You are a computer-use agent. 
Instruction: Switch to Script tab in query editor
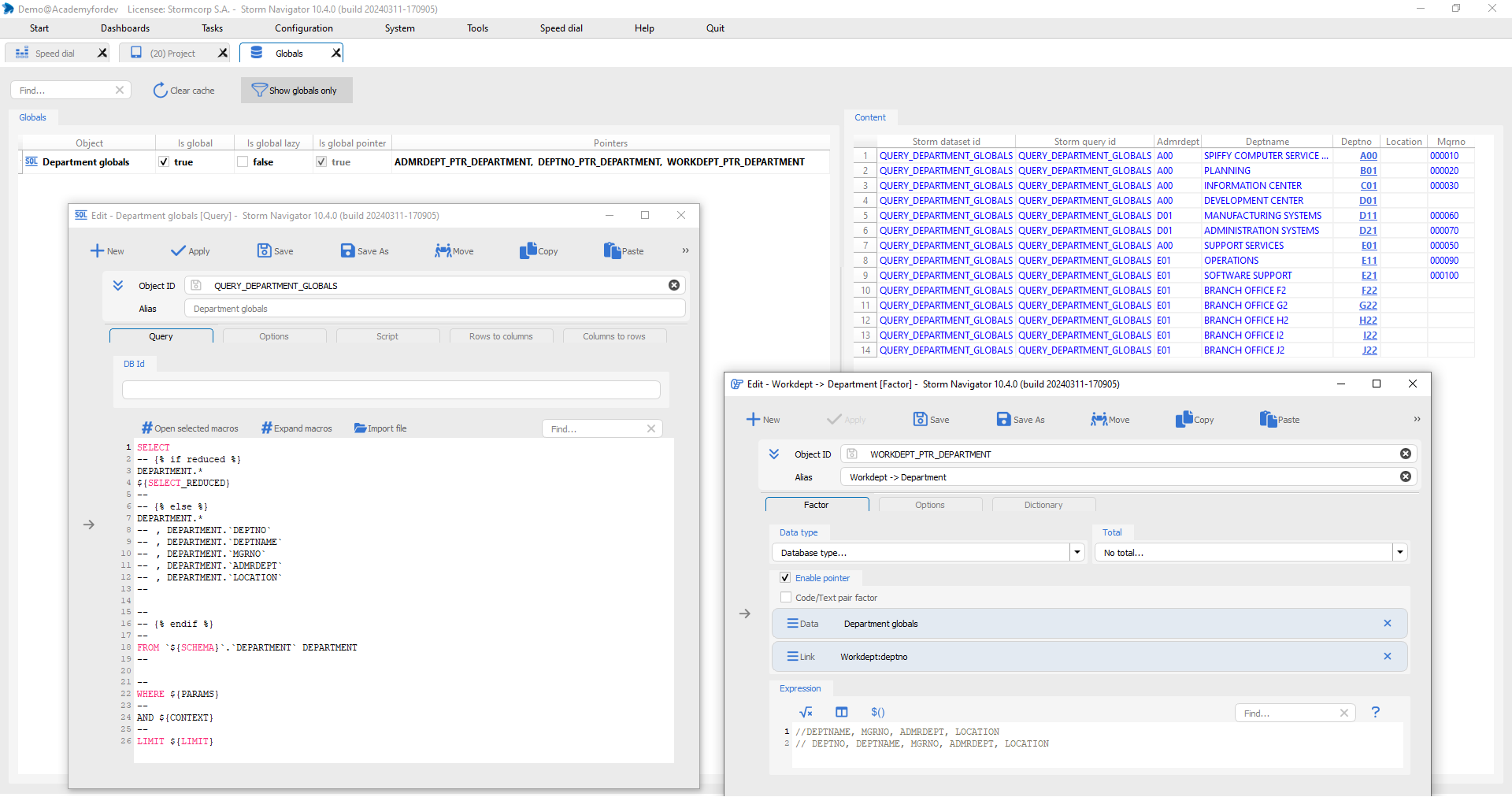click(387, 336)
